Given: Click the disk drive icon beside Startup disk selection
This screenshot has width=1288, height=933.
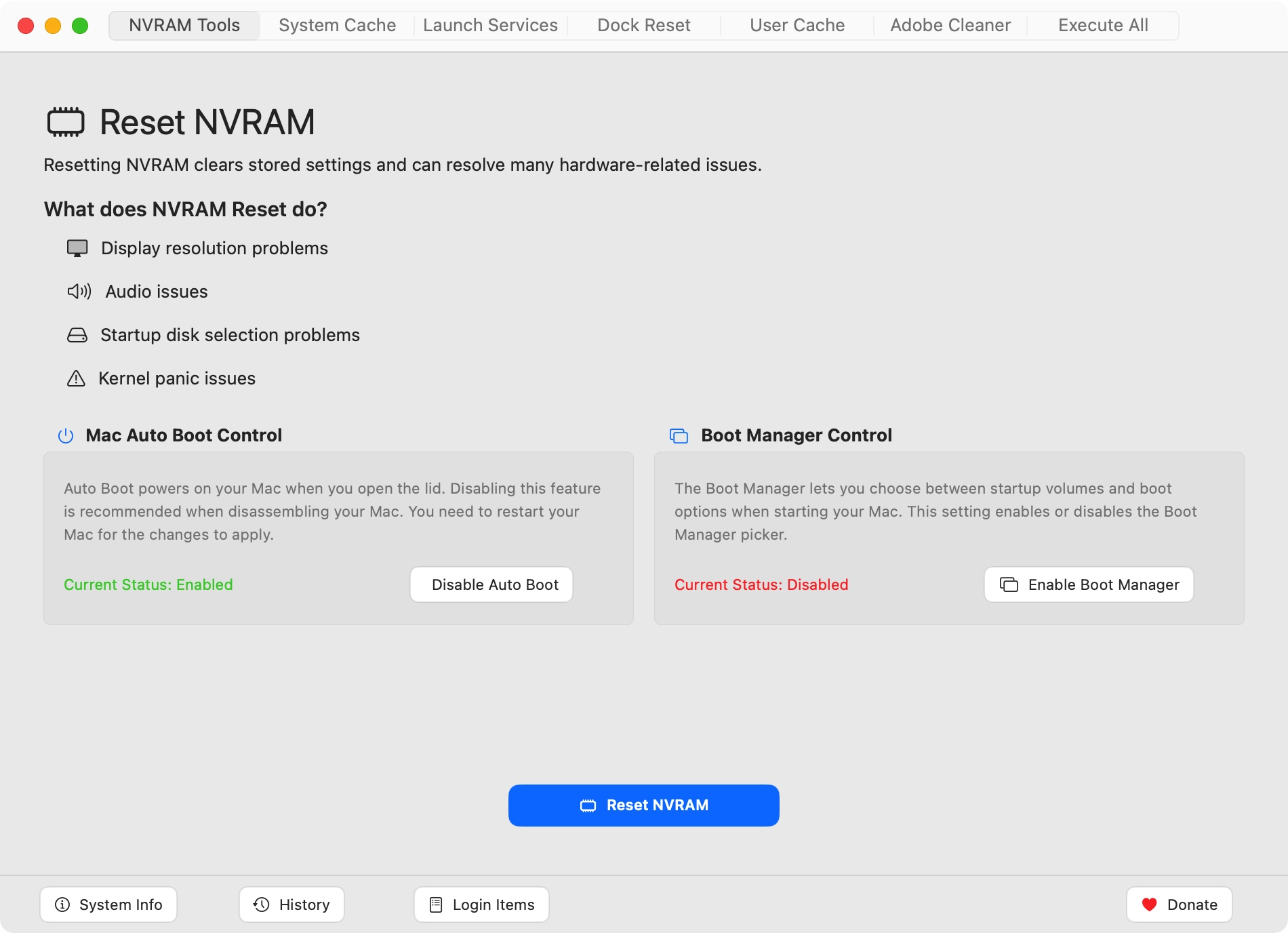Looking at the screenshot, I should (x=77, y=335).
